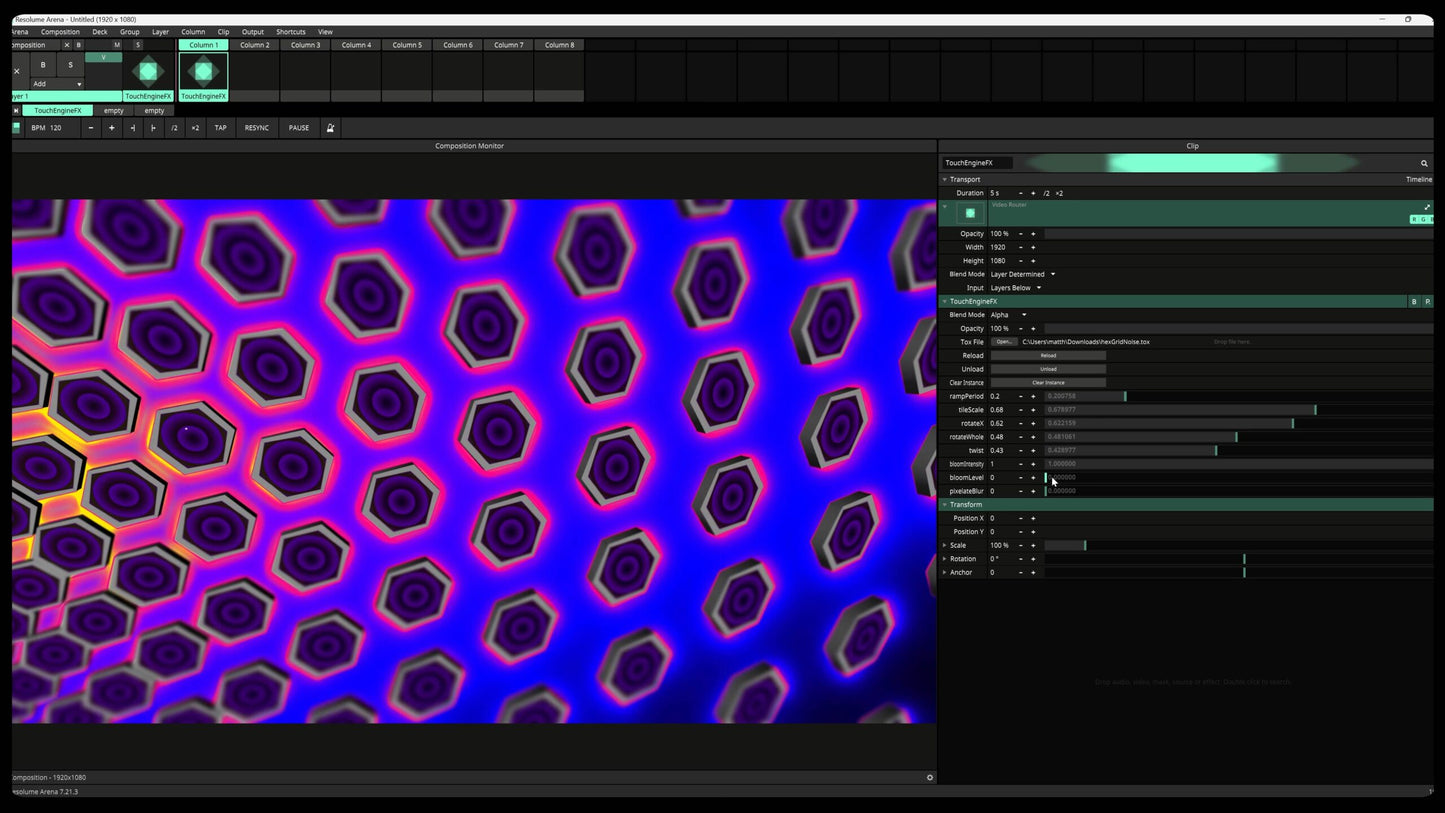Collapse the Transform section

click(944, 505)
